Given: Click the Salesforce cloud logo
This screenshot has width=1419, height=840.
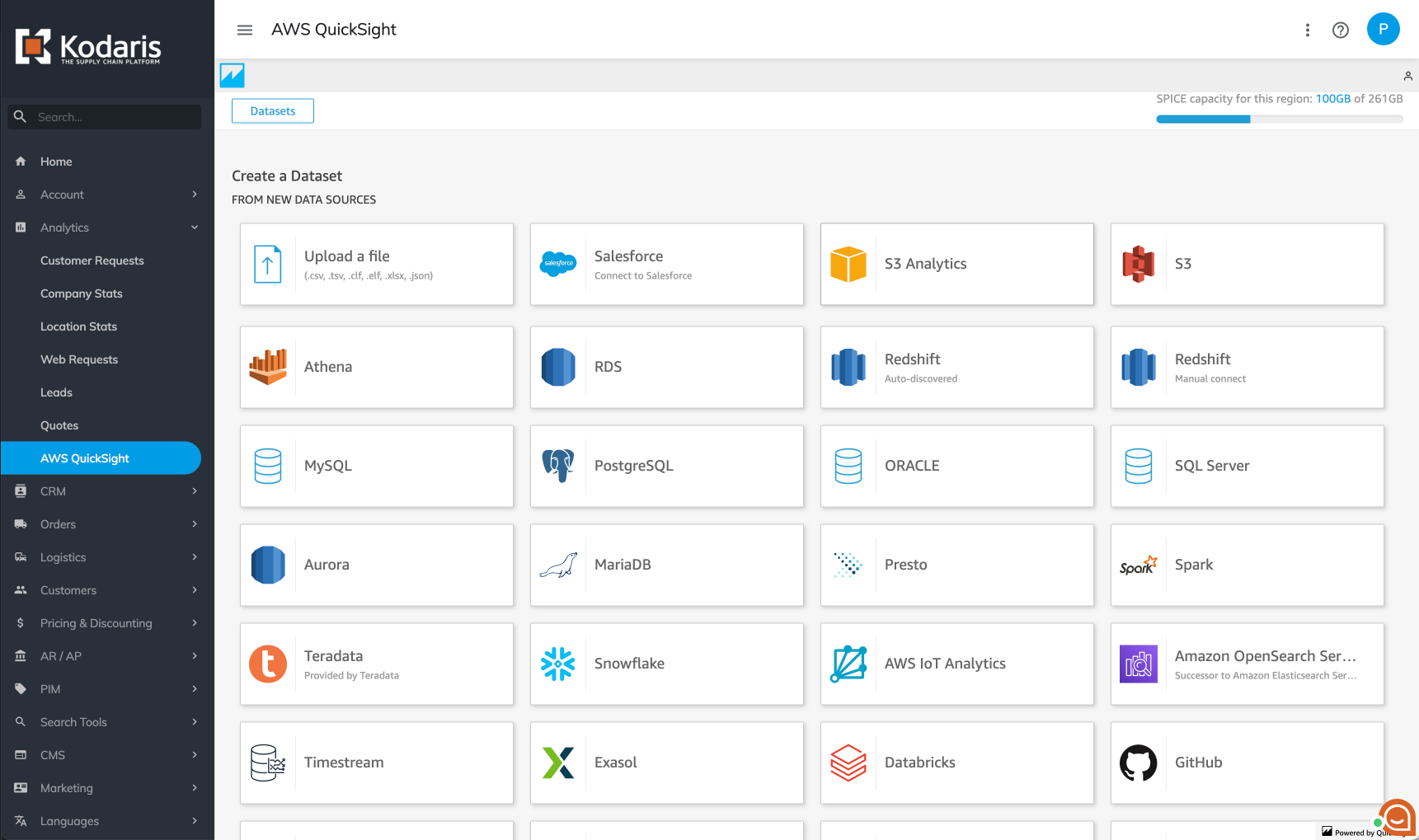Looking at the screenshot, I should (558, 264).
